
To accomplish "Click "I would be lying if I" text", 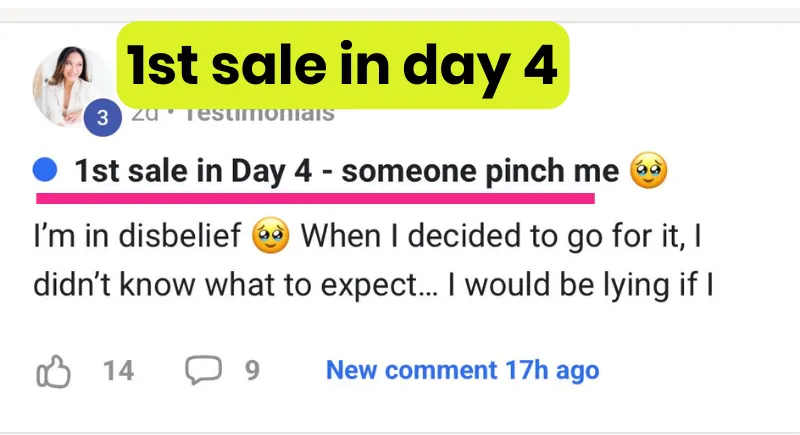I will 580,286.
